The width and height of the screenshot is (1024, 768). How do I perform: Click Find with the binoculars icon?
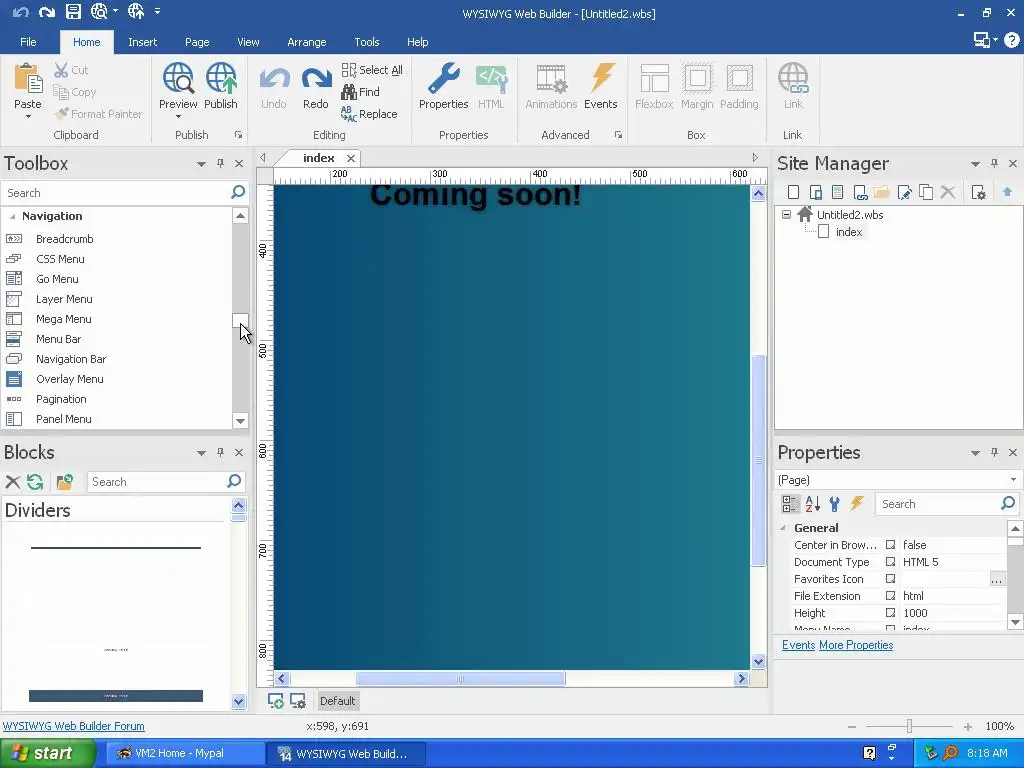[360, 92]
